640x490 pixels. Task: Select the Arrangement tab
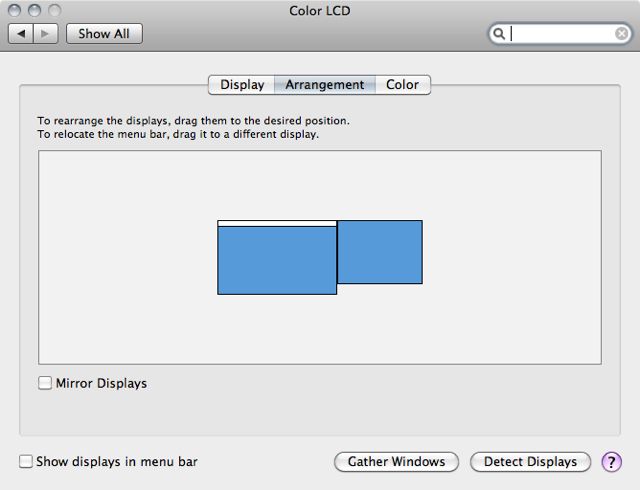[325, 85]
